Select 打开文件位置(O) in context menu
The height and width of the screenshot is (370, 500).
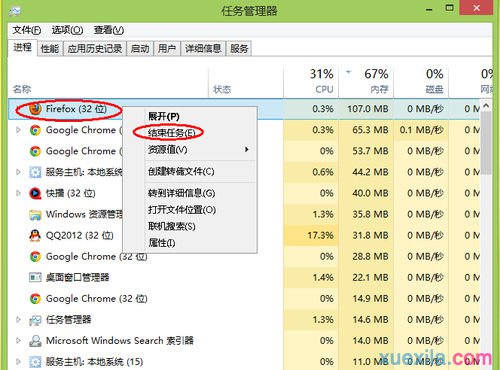182,210
